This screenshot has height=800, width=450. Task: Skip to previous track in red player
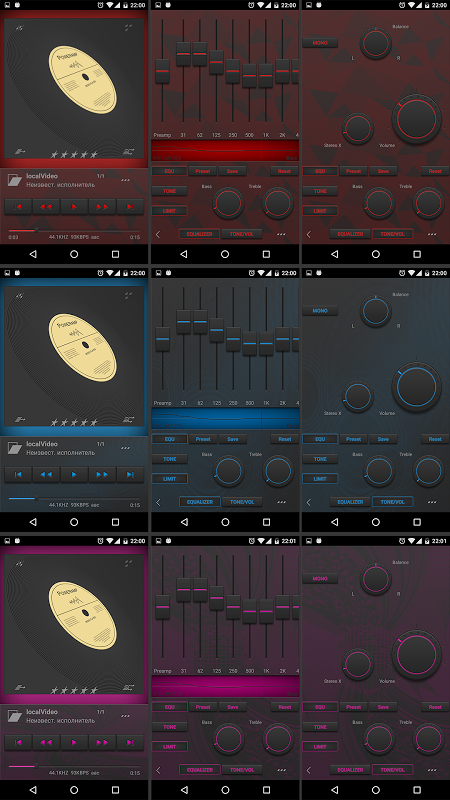pyautogui.click(x=18, y=207)
